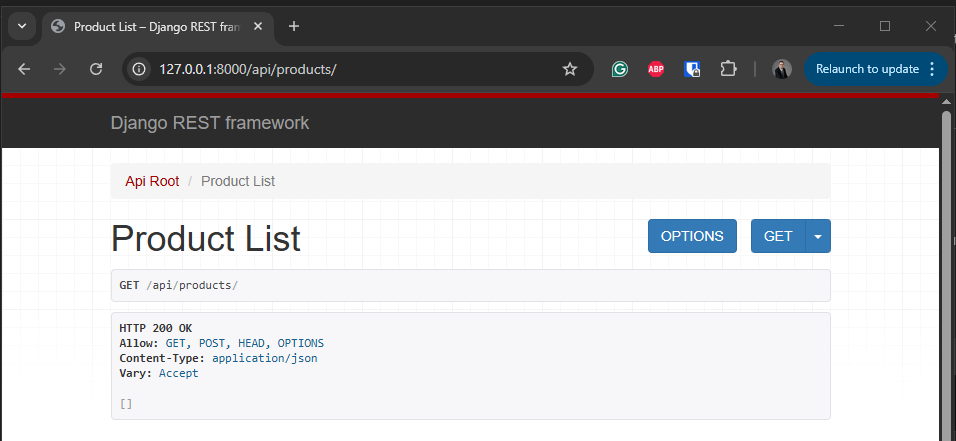This screenshot has height=441, width=956.
Task: Open the Extensions puzzle menu
Action: pos(729,70)
